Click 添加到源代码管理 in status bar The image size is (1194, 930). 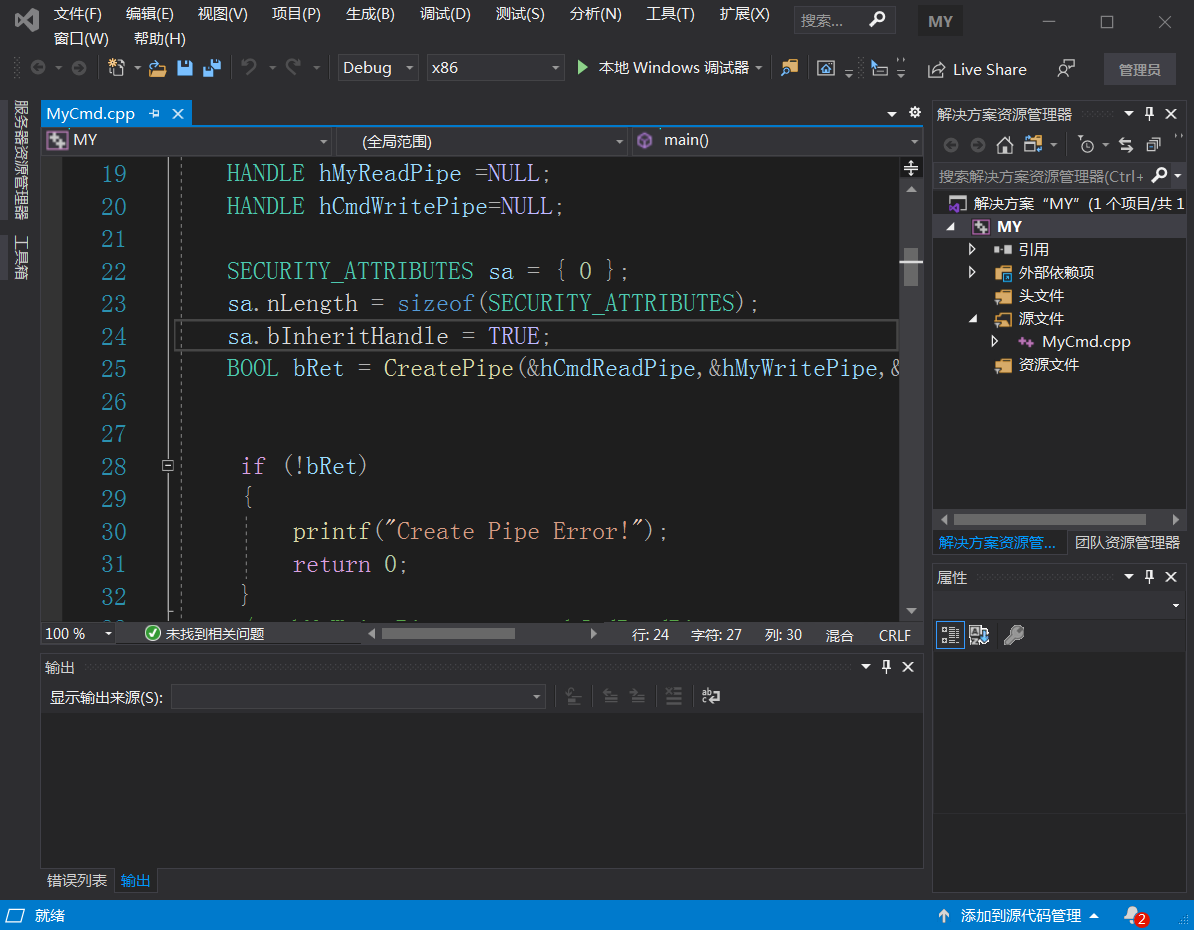pos(1020,916)
